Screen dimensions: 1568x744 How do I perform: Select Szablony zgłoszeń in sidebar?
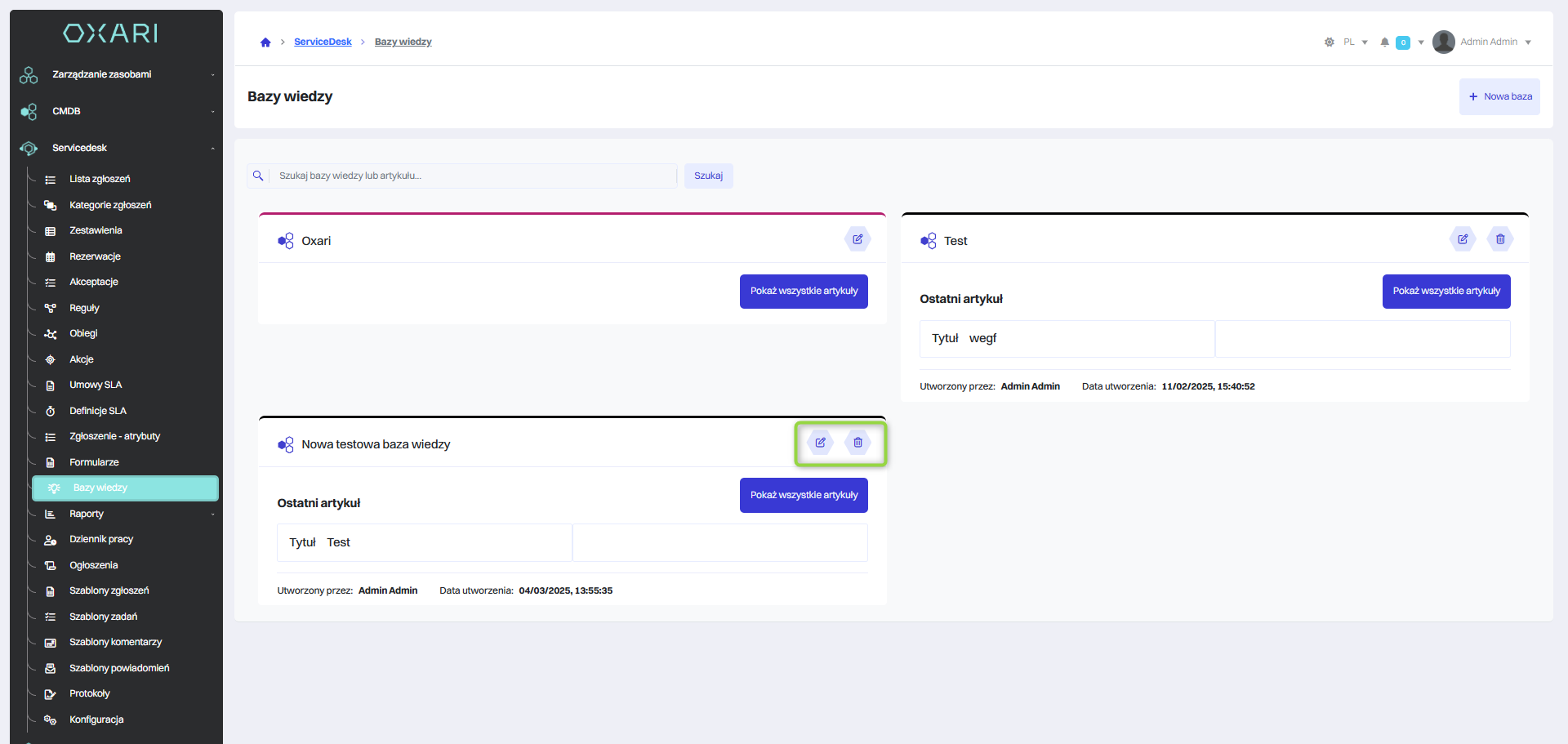(109, 590)
